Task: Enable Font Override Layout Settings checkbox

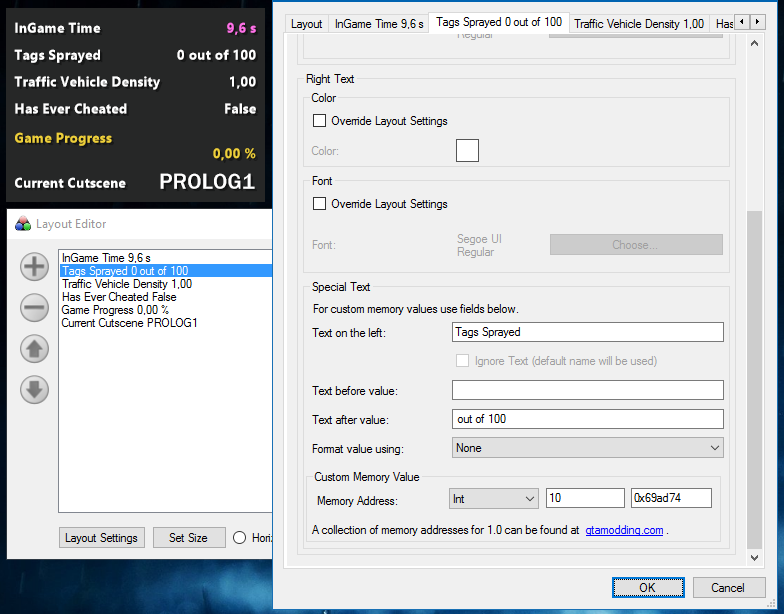Action: [319, 204]
